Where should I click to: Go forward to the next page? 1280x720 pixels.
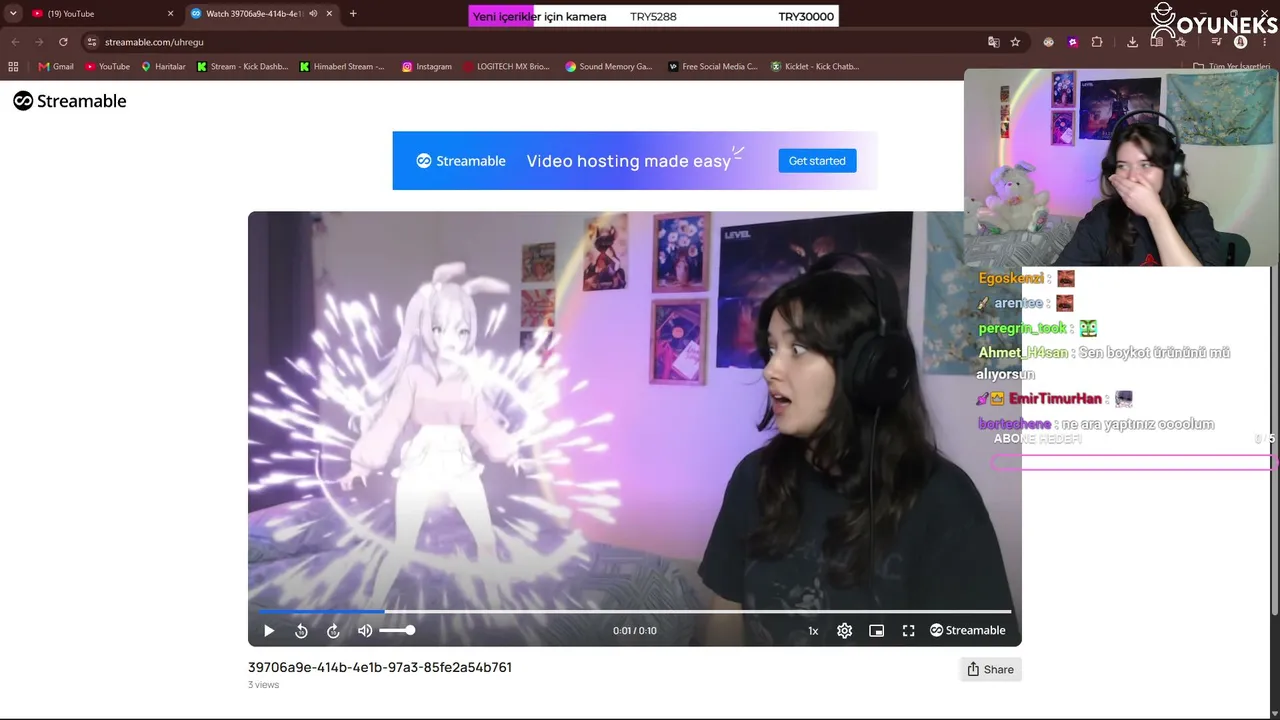(x=39, y=42)
